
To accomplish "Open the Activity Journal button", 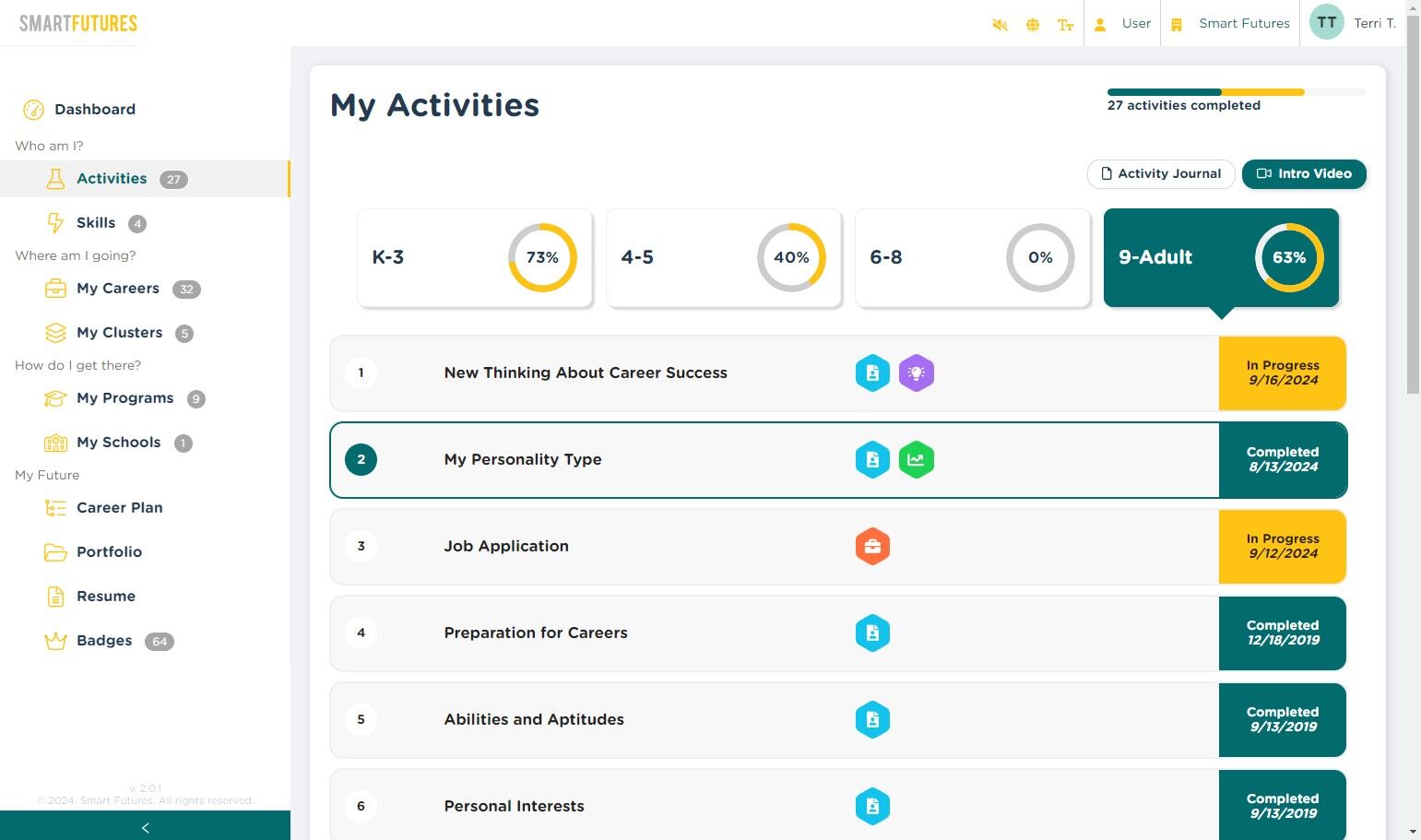I will point(1161,174).
